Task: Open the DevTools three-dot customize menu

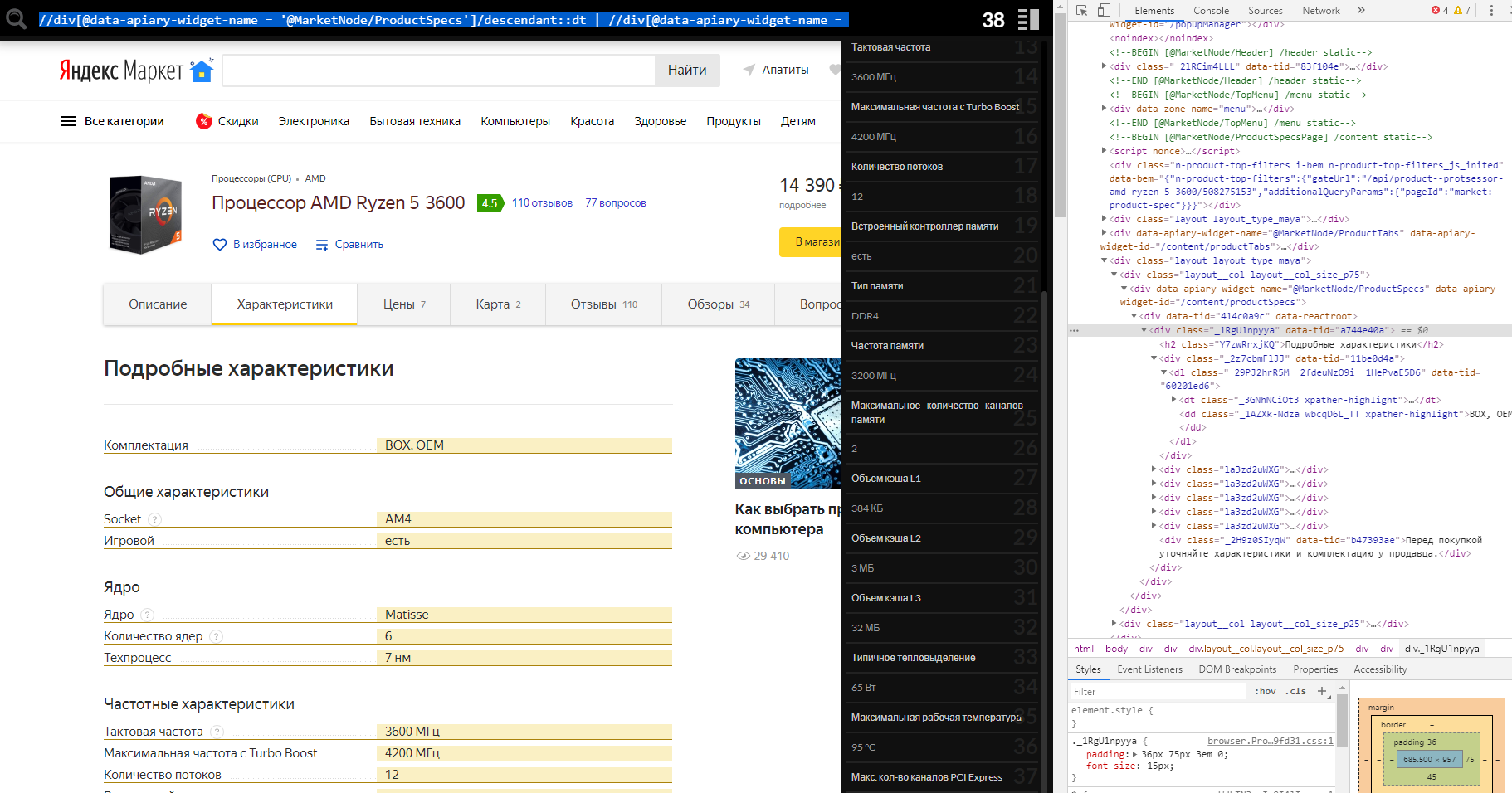Action: pyautogui.click(x=1491, y=11)
